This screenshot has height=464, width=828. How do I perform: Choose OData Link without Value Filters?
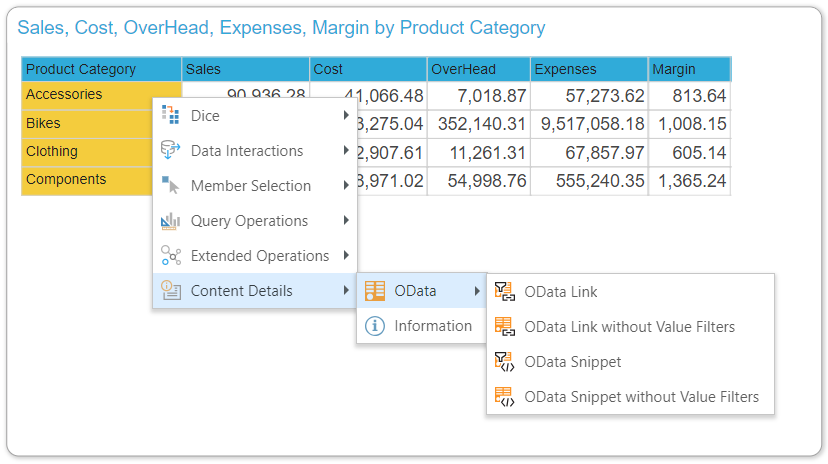click(629, 327)
